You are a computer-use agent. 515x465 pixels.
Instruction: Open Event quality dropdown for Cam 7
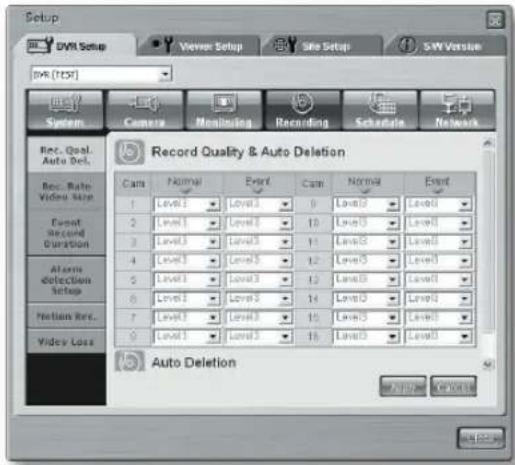[259, 317]
